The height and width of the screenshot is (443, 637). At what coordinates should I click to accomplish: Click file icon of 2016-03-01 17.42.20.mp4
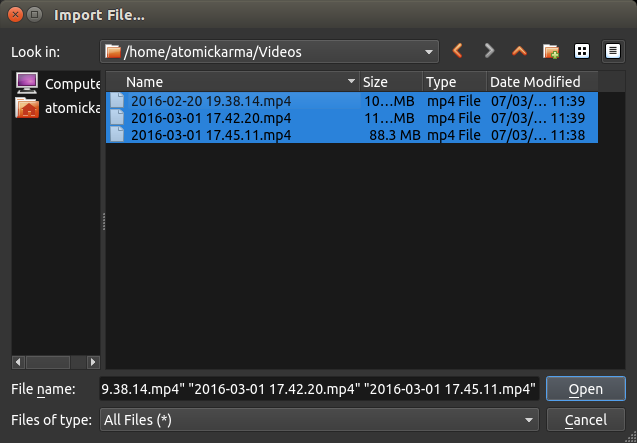click(x=117, y=117)
